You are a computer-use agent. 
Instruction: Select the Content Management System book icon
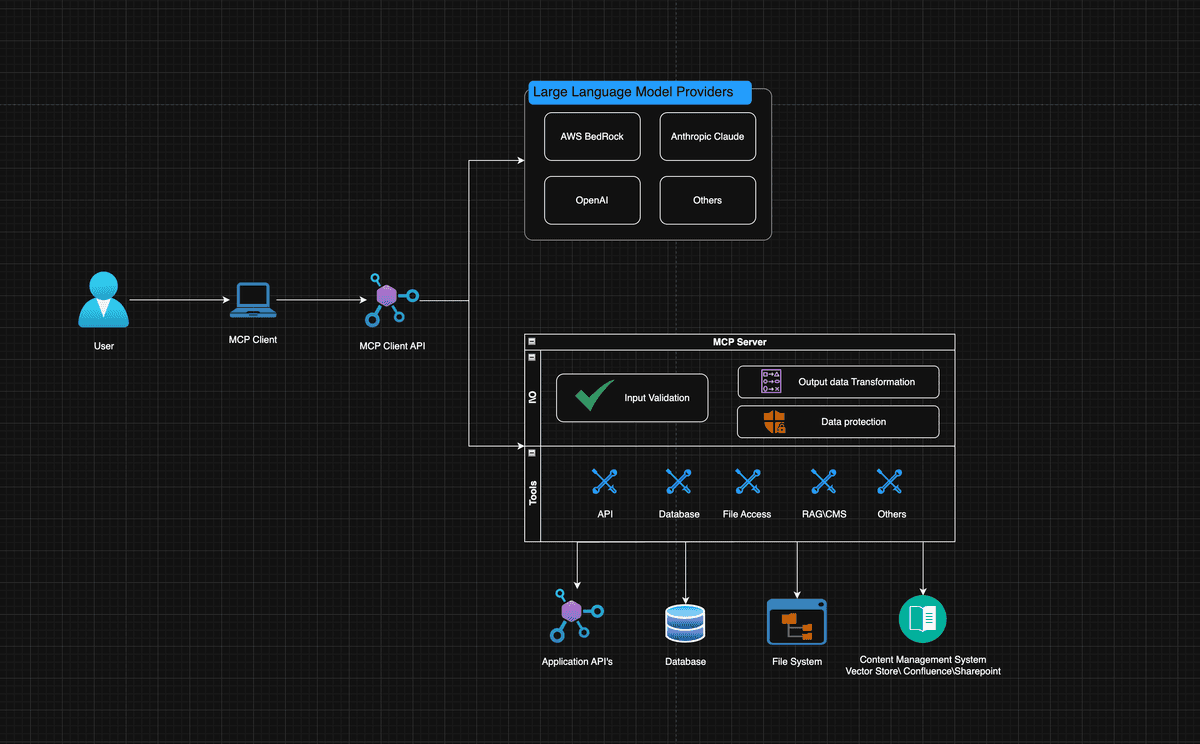[922, 619]
